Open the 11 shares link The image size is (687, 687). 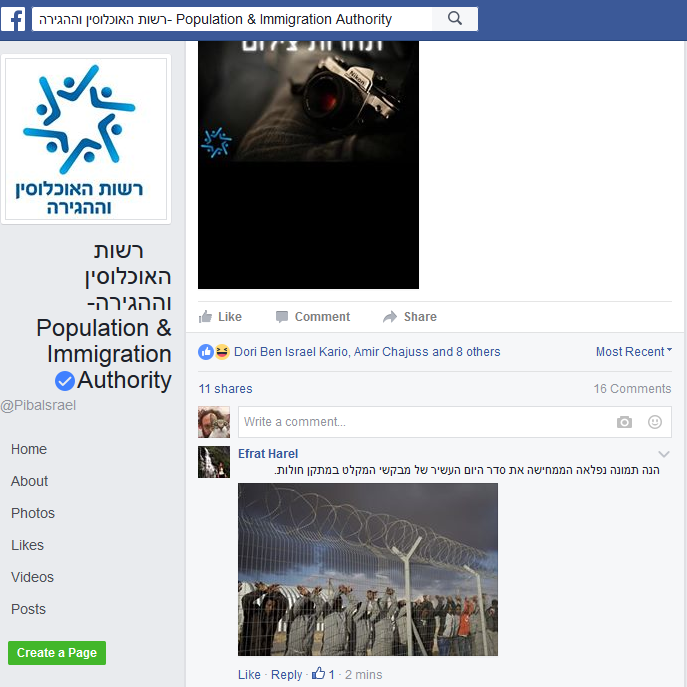click(225, 389)
